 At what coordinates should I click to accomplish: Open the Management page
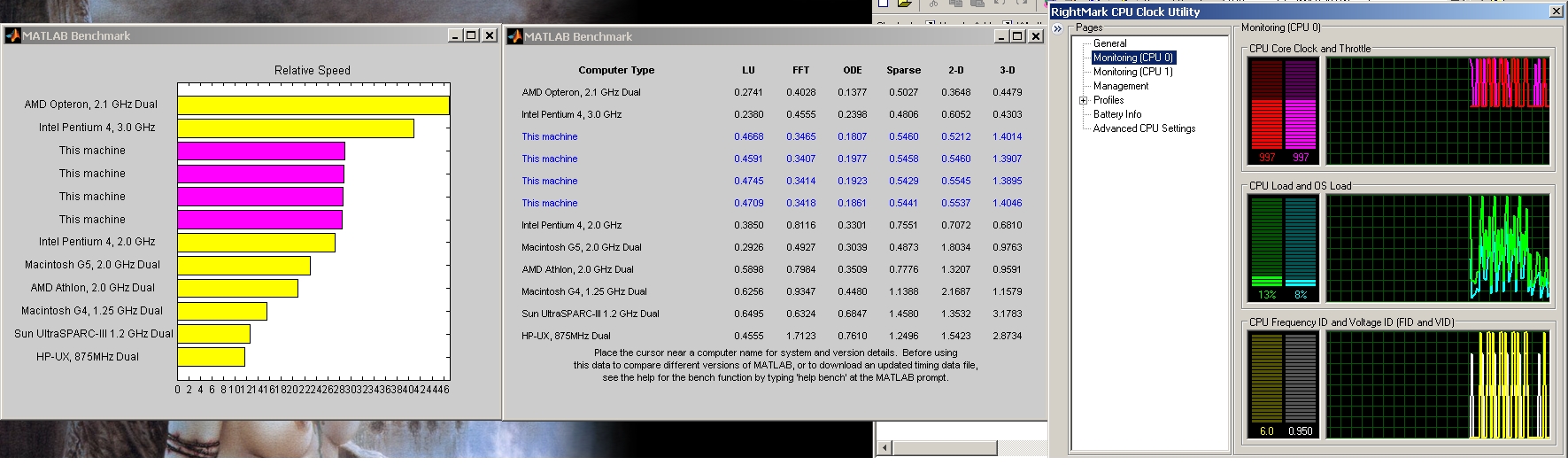point(1121,86)
